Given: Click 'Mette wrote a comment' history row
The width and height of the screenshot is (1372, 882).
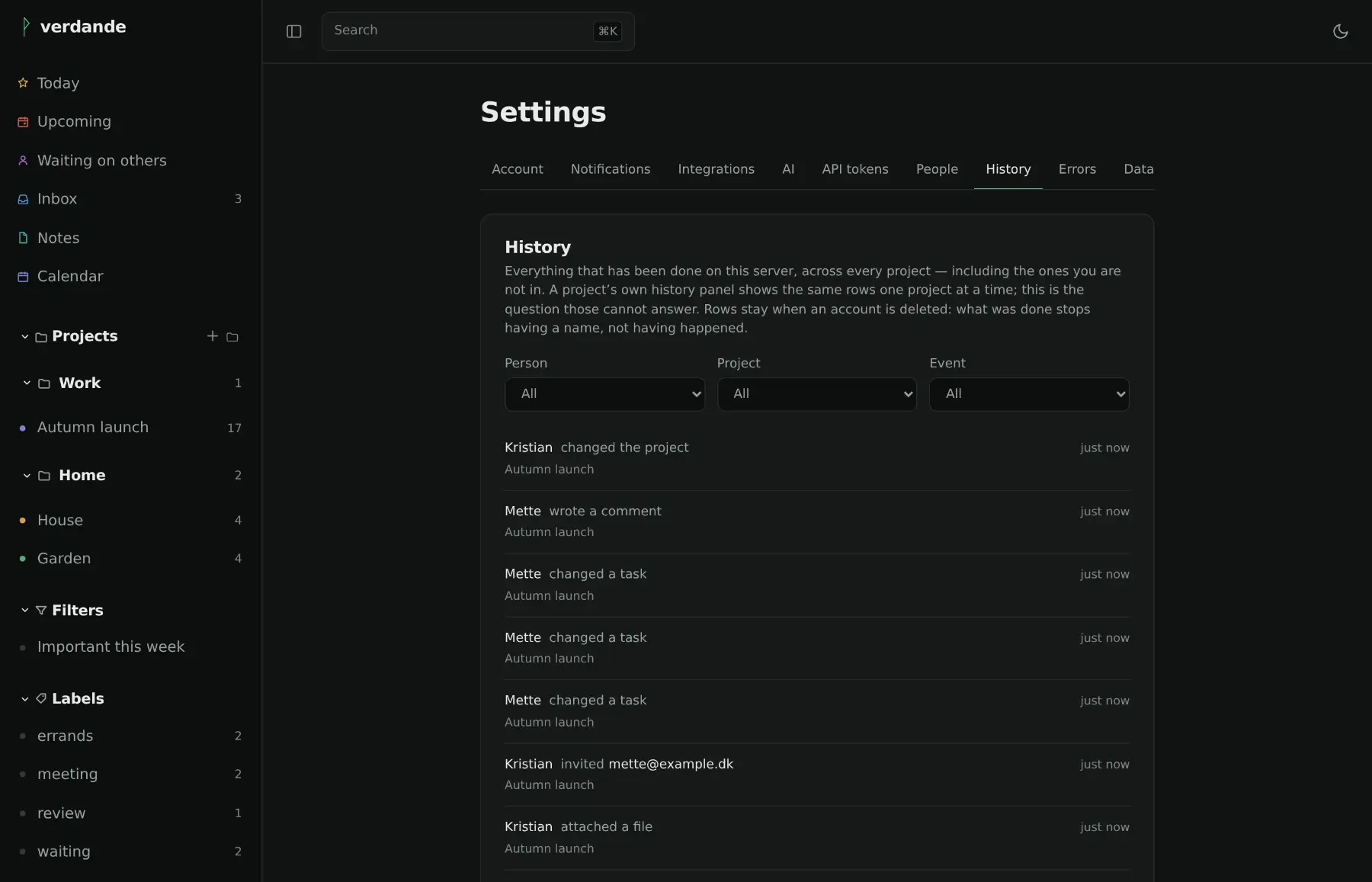Looking at the screenshot, I should click(x=816, y=521).
